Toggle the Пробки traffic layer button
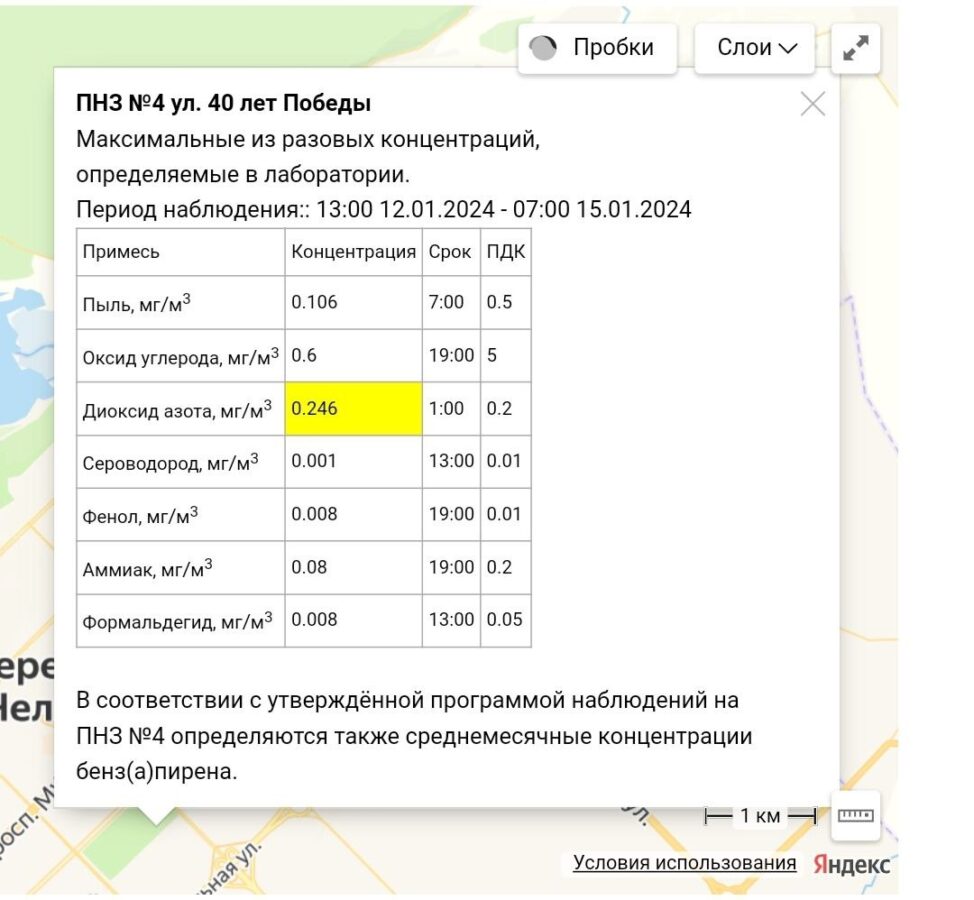The height and width of the screenshot is (900, 974). click(x=596, y=48)
